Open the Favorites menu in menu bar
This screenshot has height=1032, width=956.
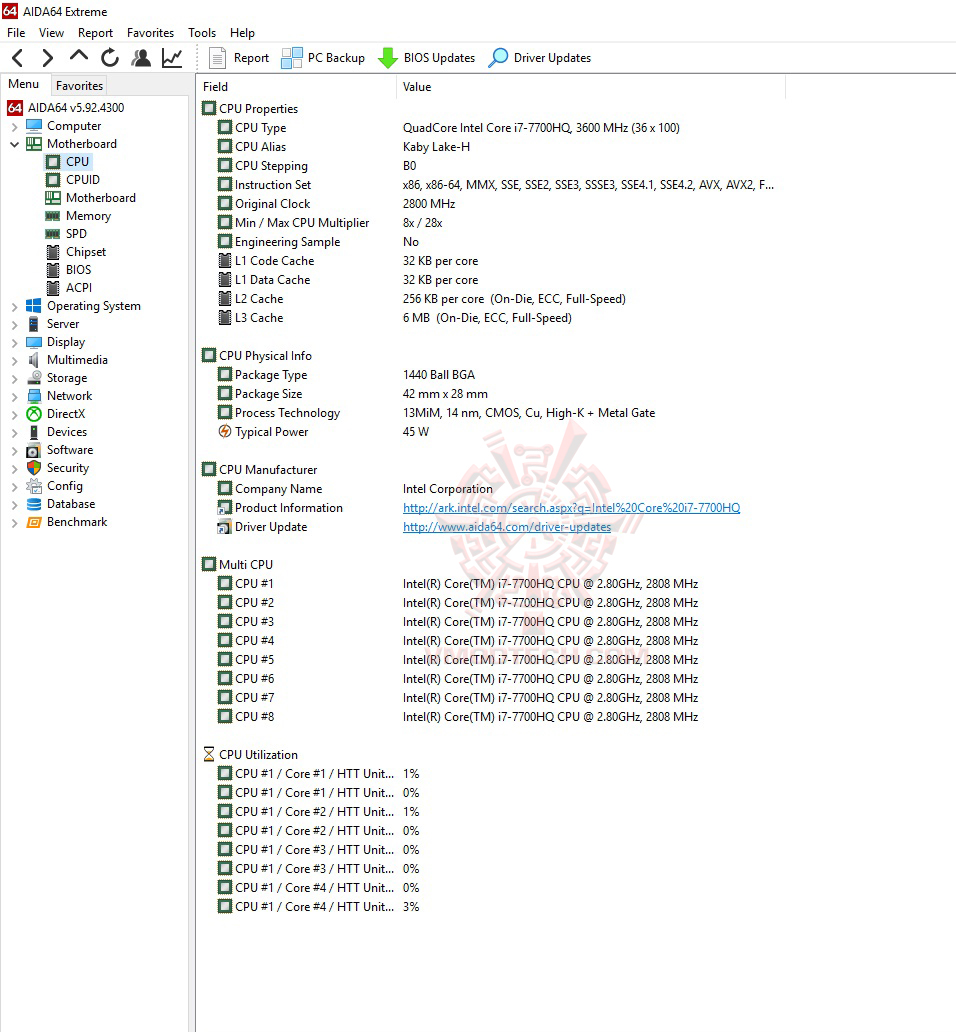[x=151, y=33]
